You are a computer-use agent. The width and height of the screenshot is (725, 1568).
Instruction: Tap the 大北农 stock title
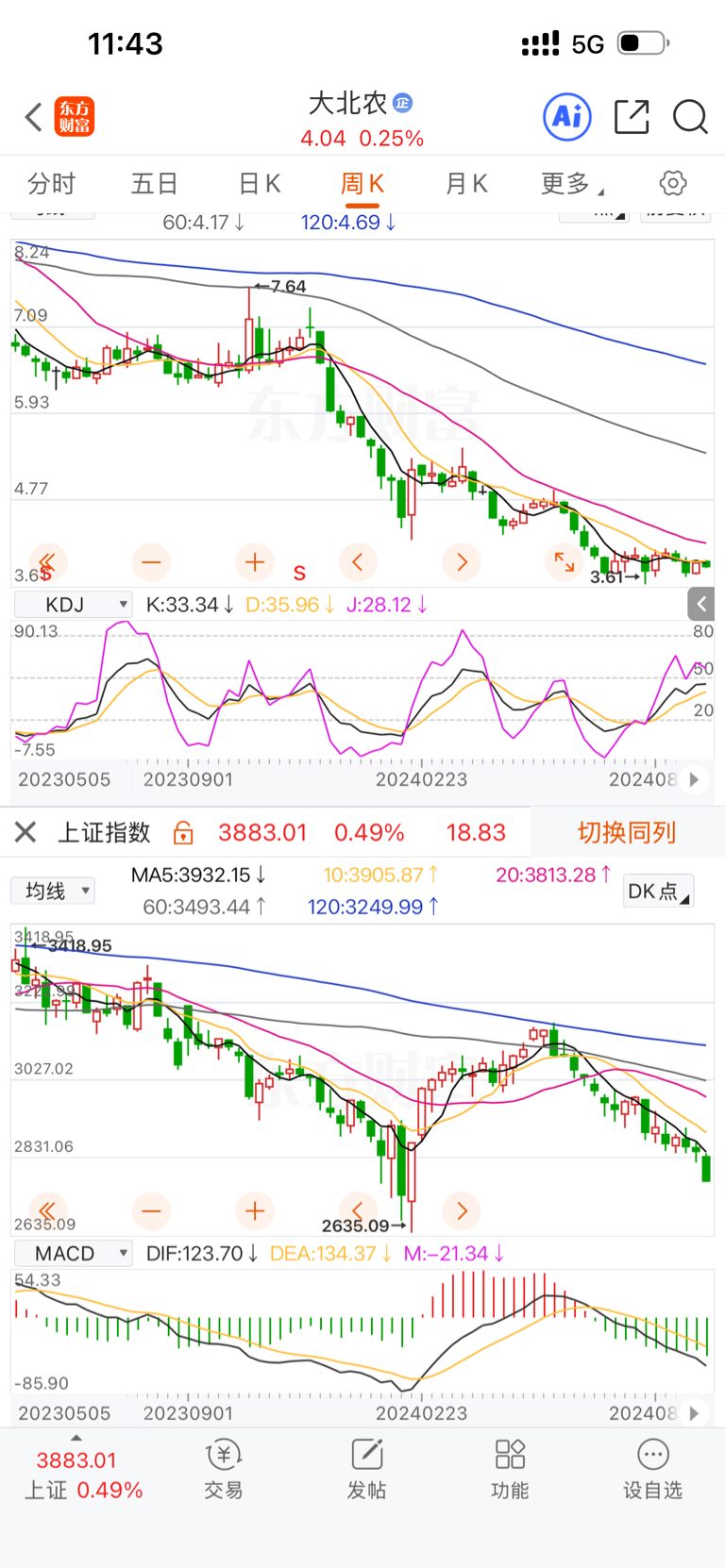[347, 103]
